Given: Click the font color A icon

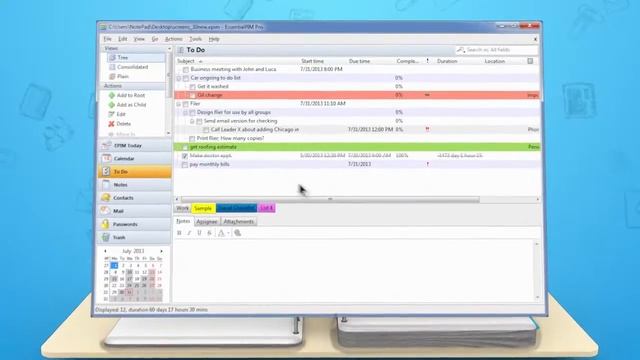Looking at the screenshot, I should (x=221, y=233).
